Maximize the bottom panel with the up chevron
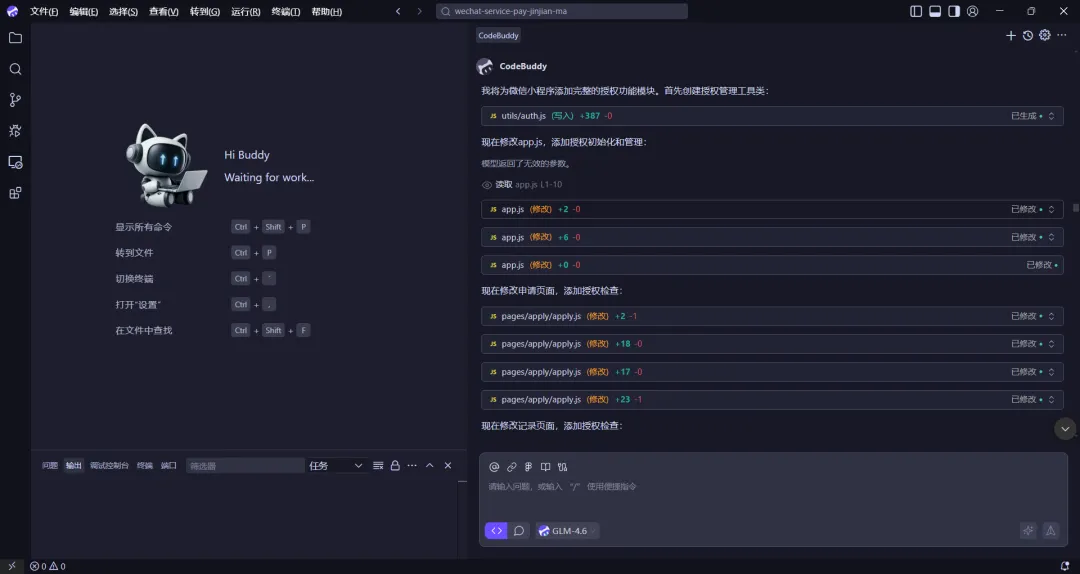1080x574 pixels. click(430, 466)
